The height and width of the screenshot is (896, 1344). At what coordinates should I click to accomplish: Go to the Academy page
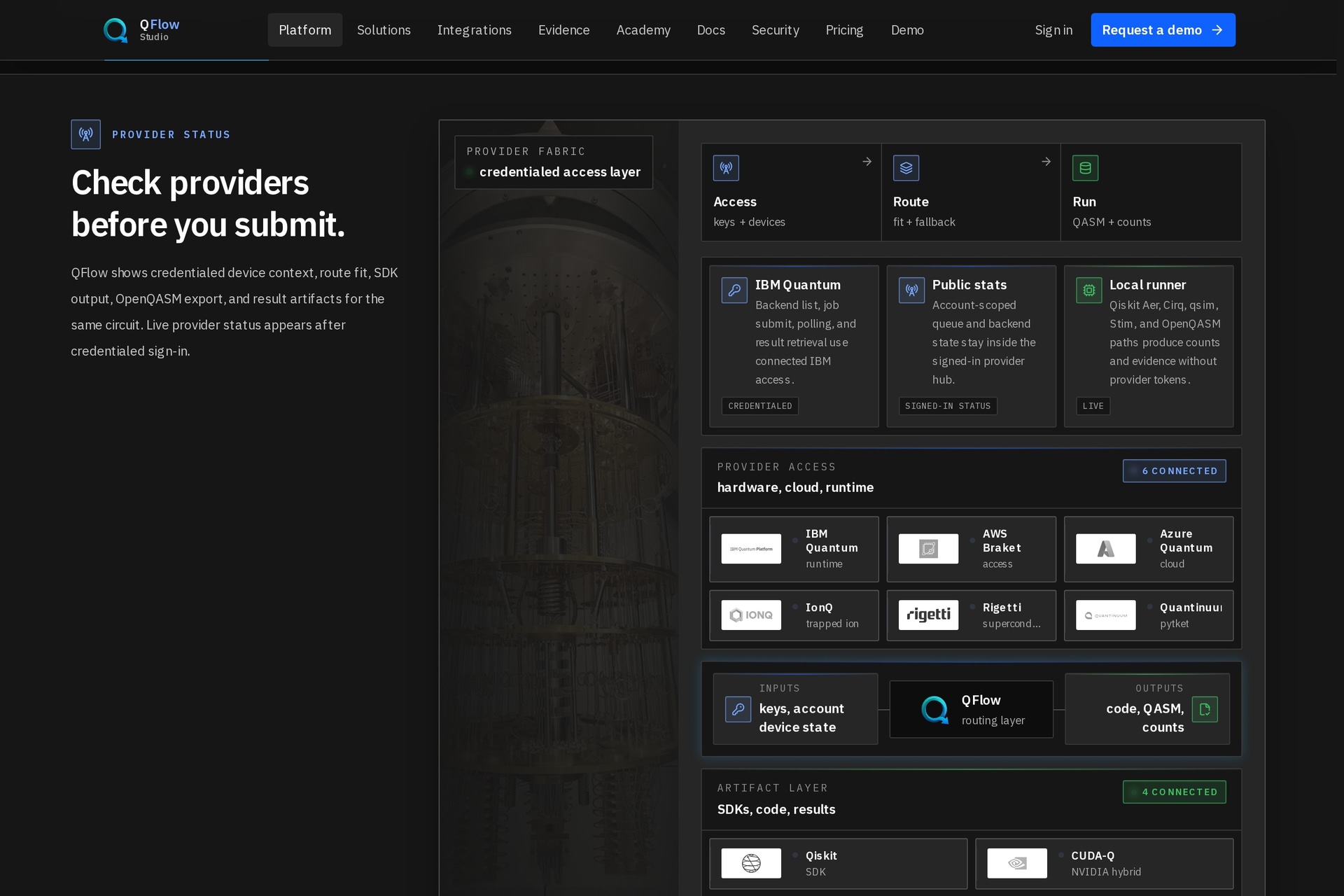coord(643,30)
